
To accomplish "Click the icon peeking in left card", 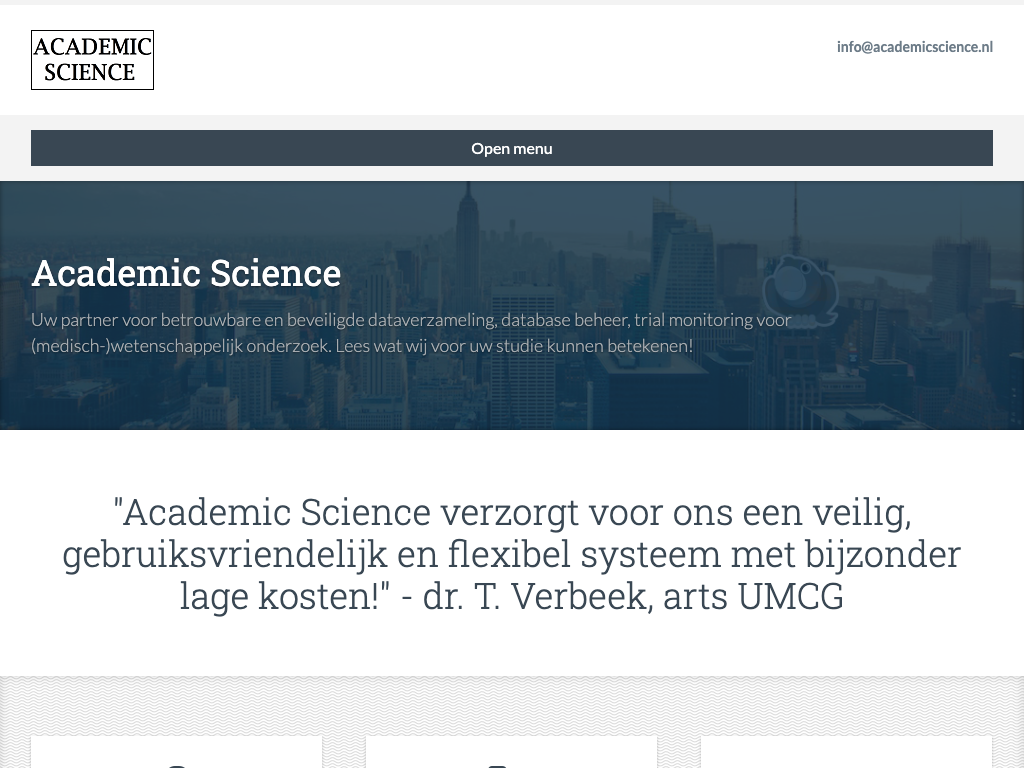I will [176, 764].
